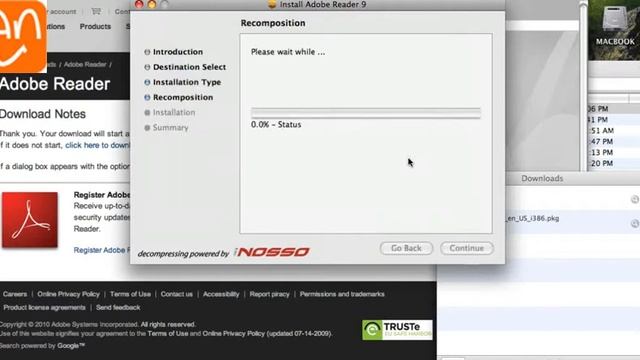Image resolution: width=640 pixels, height=360 pixels.
Task: Click the Introduction step in the installer
Action: click(178, 52)
